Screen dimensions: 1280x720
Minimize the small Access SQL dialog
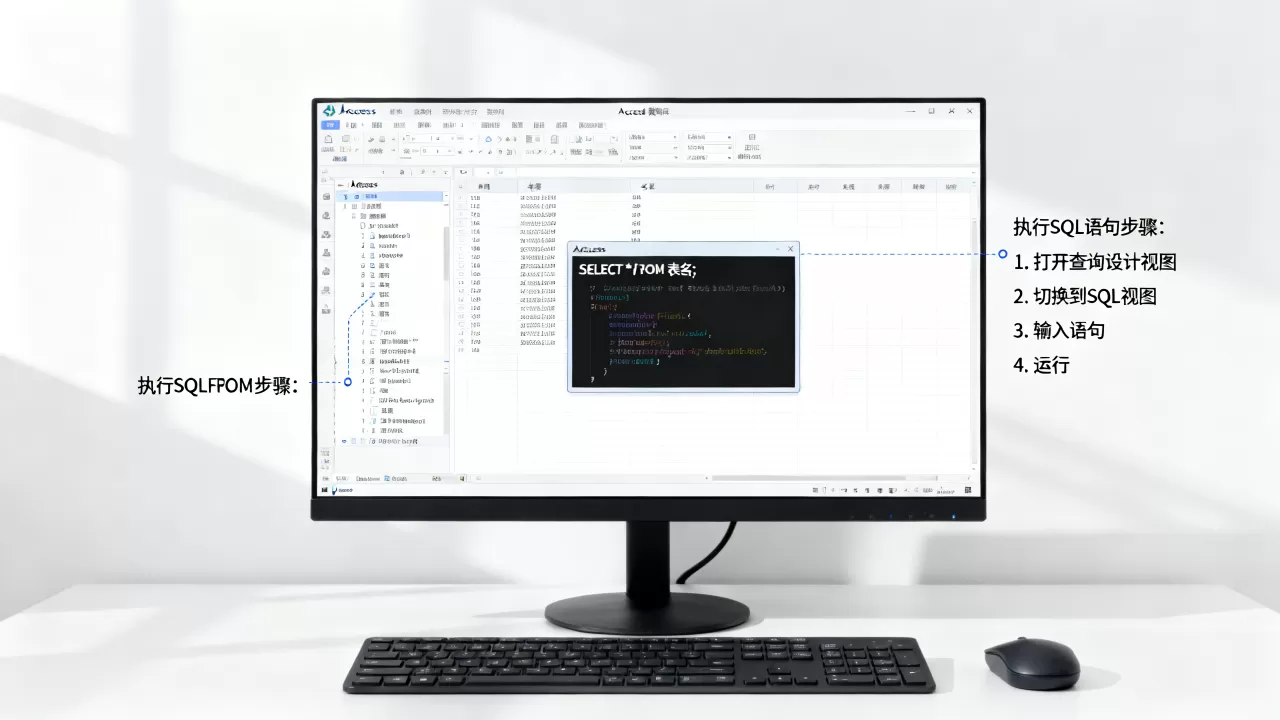(x=777, y=248)
